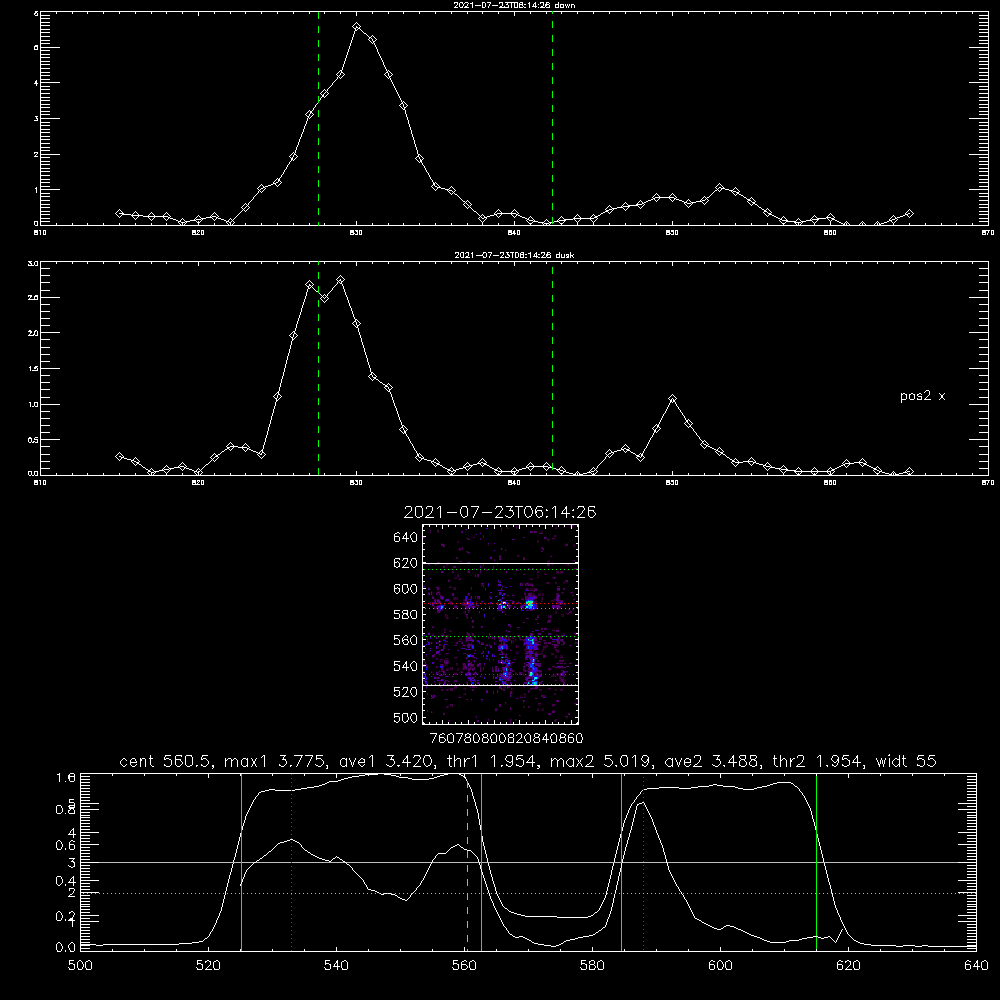Click the 'max2 5.019' value in stats line
The image size is (1000, 1000).
[x=601, y=761]
